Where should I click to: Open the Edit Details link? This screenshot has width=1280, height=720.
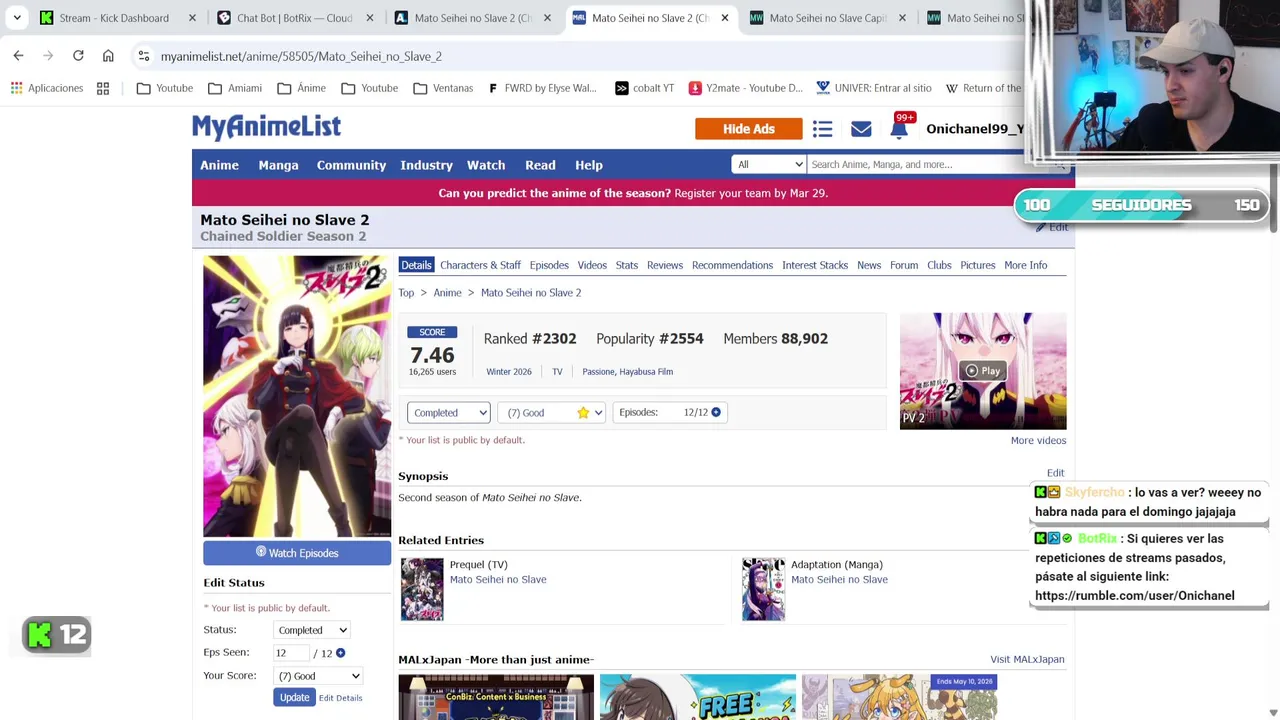point(340,698)
